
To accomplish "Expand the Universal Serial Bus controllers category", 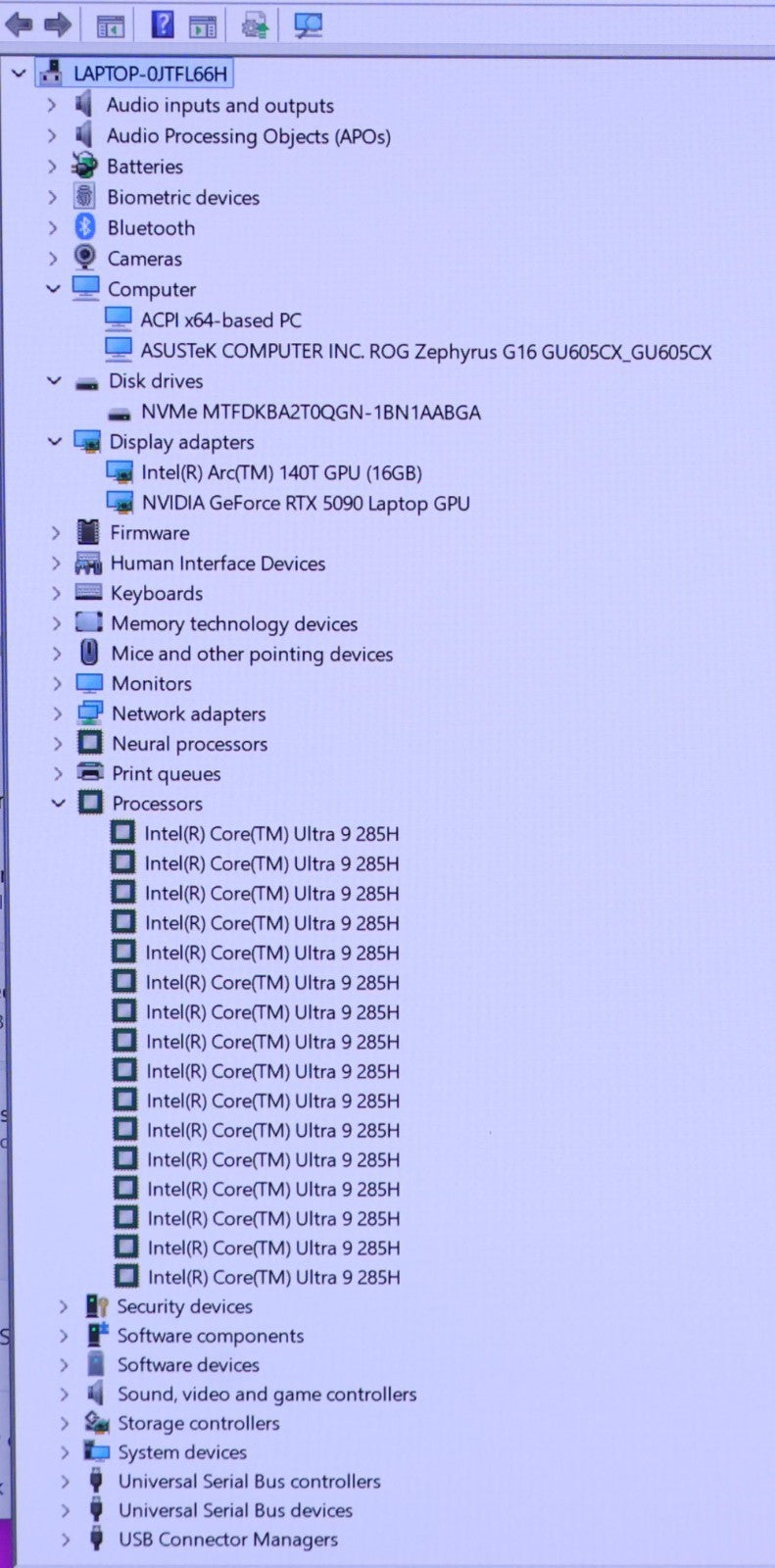I will click(x=65, y=1482).
